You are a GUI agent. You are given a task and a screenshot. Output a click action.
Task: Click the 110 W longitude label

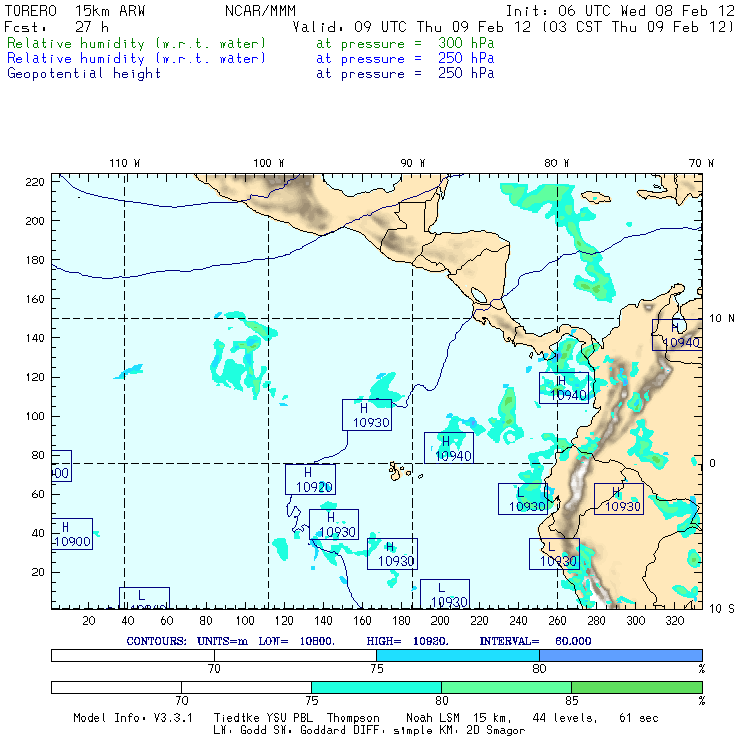tap(124, 163)
